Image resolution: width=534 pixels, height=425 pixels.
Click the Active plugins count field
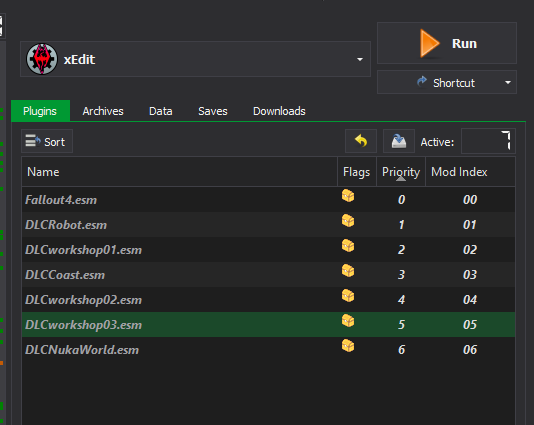[x=488, y=141]
